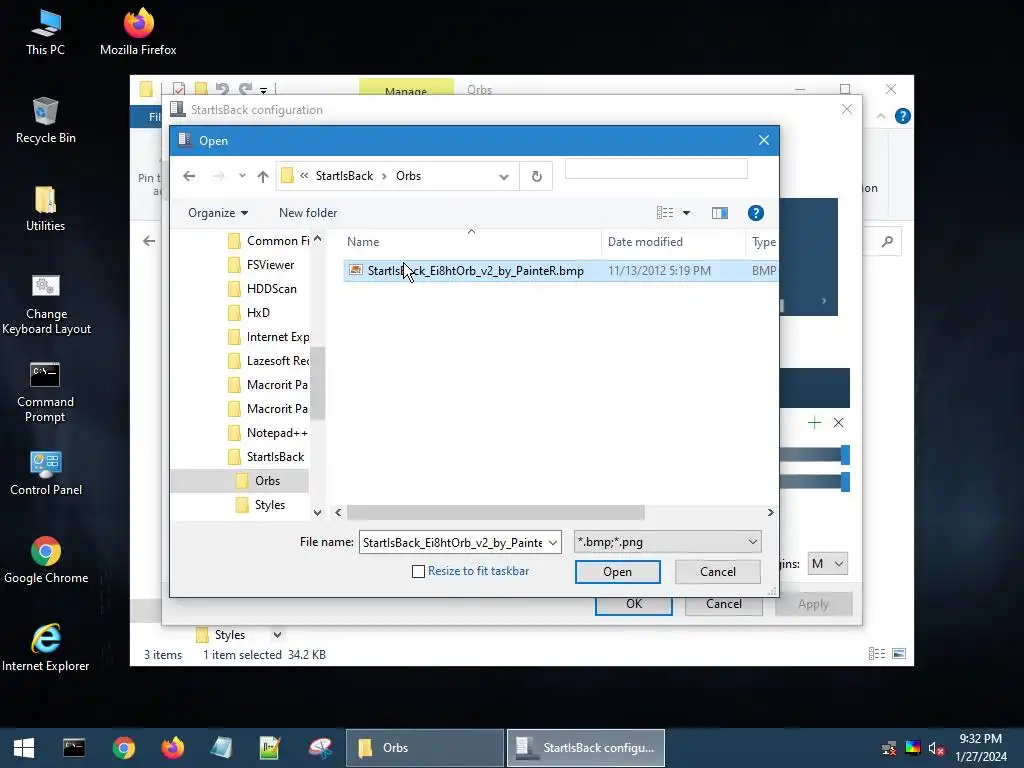Sort files by Name column
1024x768 pixels.
(471, 242)
